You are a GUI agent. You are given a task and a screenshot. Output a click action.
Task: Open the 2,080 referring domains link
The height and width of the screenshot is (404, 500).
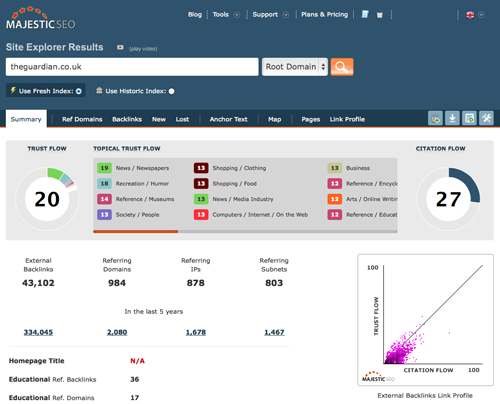click(x=117, y=332)
